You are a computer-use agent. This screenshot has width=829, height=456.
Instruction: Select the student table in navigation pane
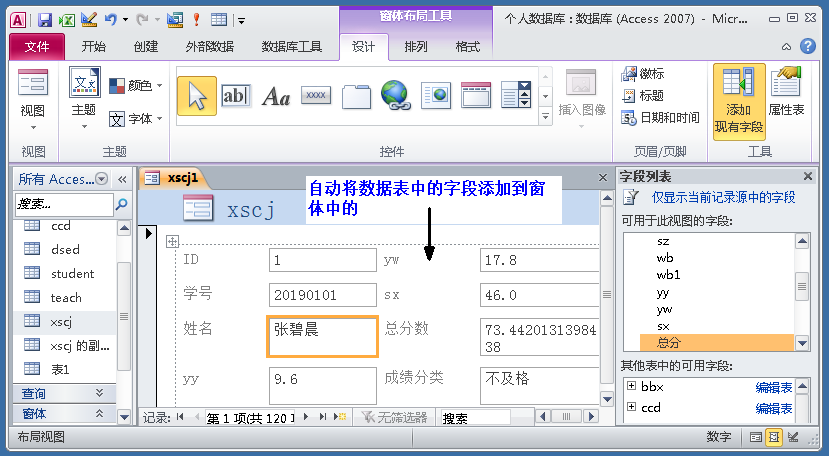point(65,273)
